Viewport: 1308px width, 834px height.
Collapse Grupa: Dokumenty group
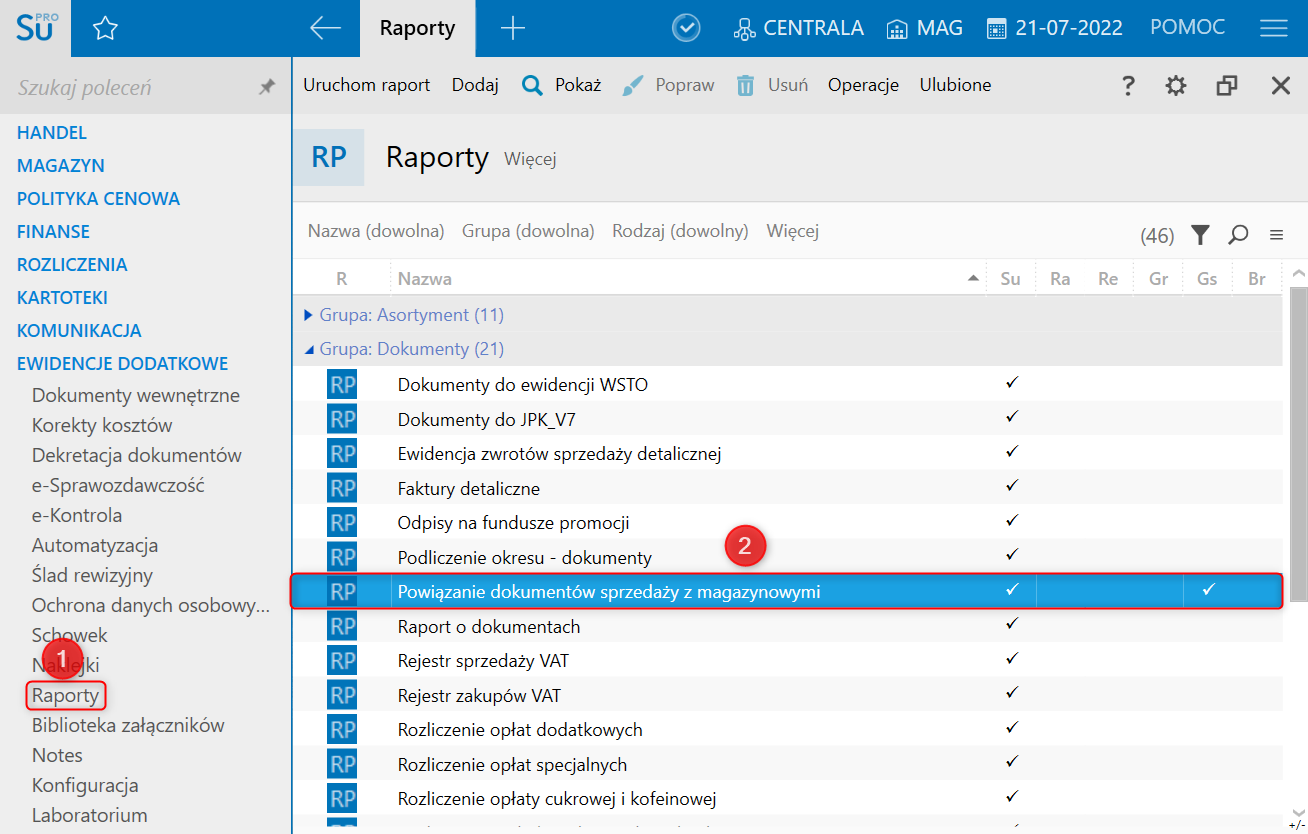pyautogui.click(x=308, y=349)
